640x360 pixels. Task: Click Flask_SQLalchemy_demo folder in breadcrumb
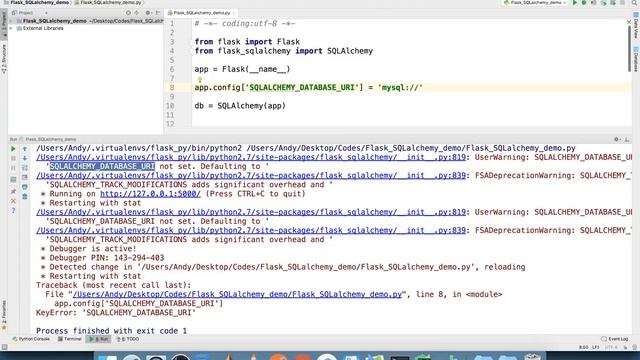point(36,2)
